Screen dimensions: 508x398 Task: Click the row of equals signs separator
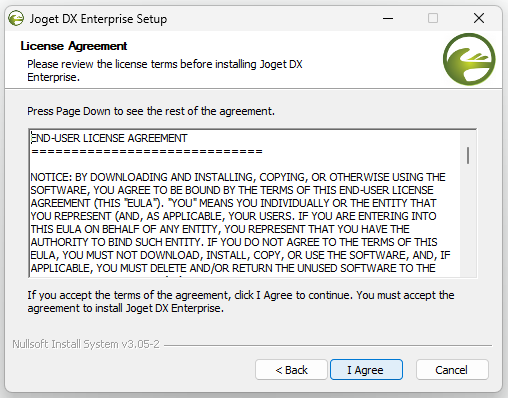(x=147, y=152)
